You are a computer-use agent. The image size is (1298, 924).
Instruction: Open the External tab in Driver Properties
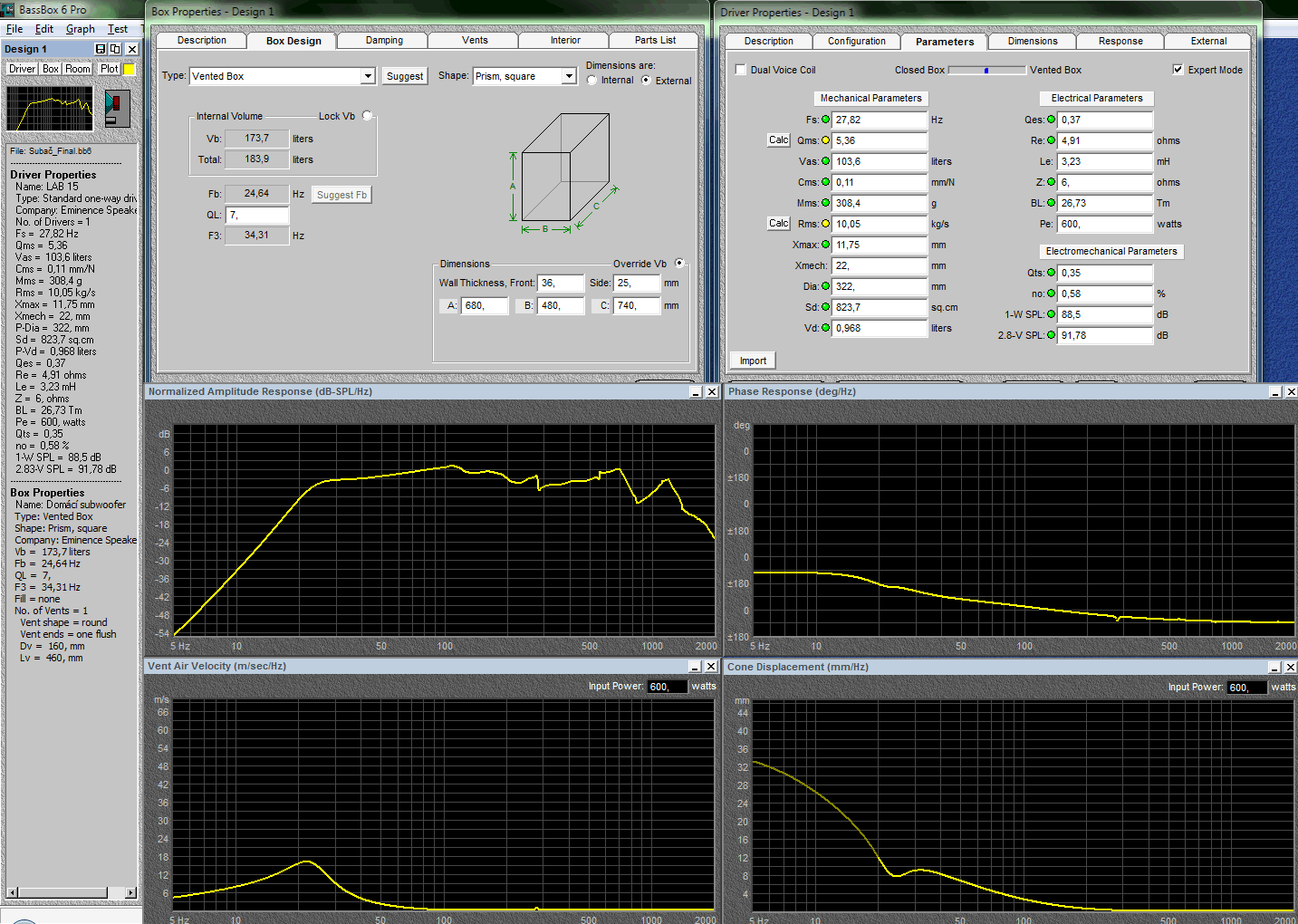coord(1208,42)
